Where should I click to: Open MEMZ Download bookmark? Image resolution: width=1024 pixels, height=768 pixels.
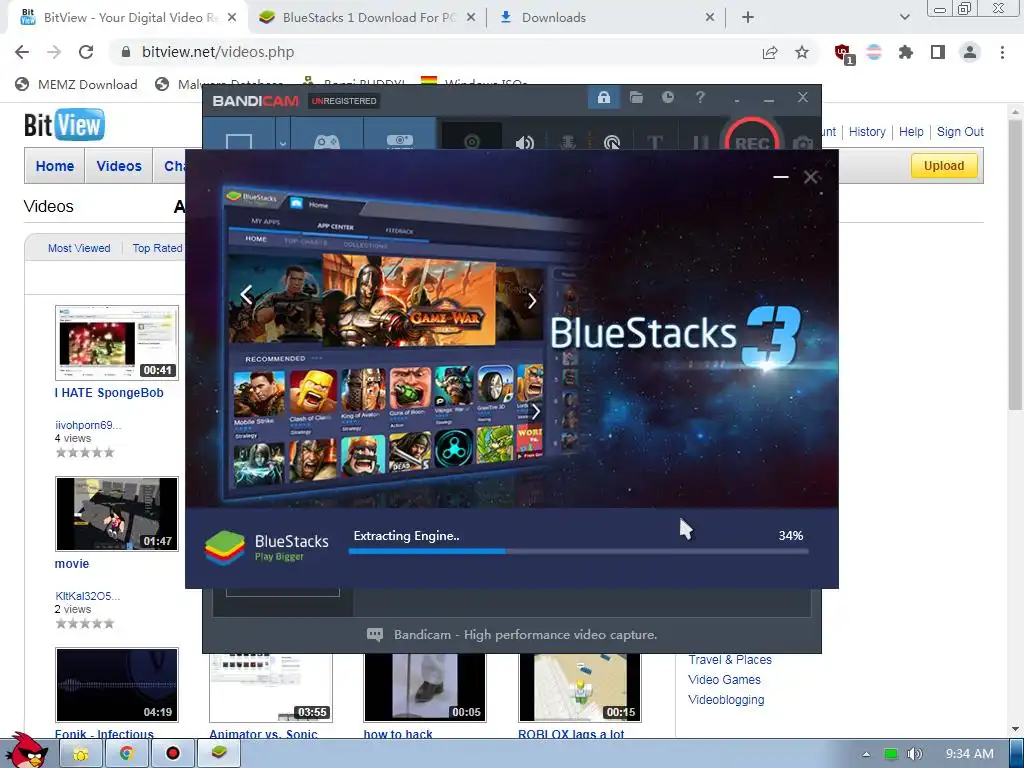(x=76, y=84)
